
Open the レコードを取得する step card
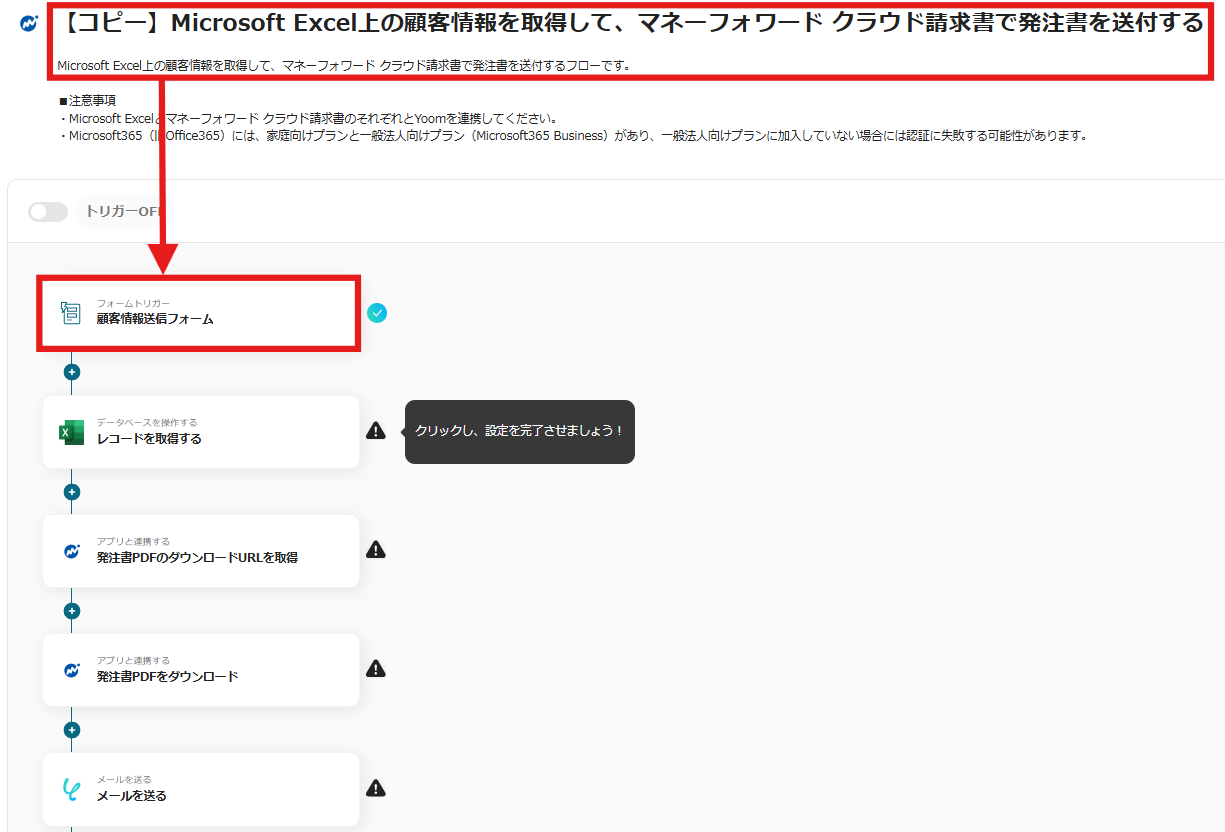(x=201, y=432)
